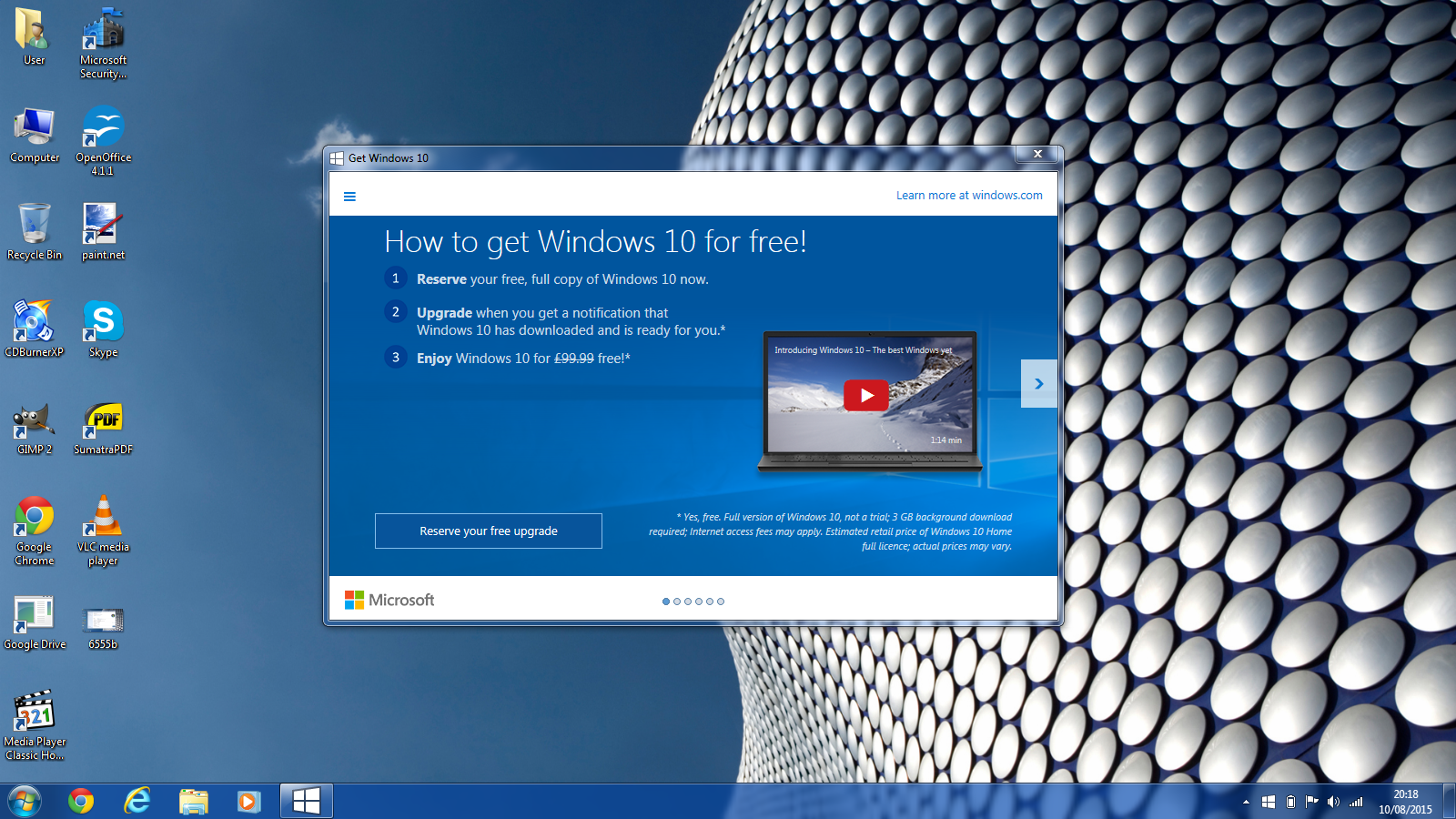
Task: Select the fifth page indicator dot
Action: click(710, 602)
